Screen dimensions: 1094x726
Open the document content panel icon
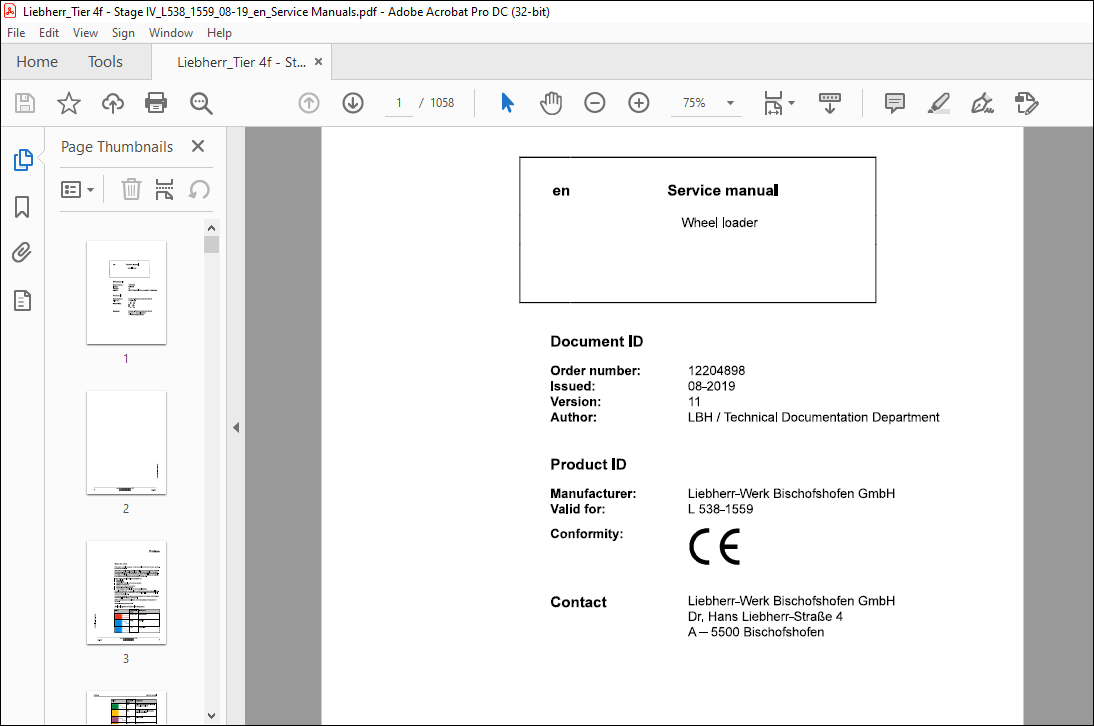(x=22, y=301)
